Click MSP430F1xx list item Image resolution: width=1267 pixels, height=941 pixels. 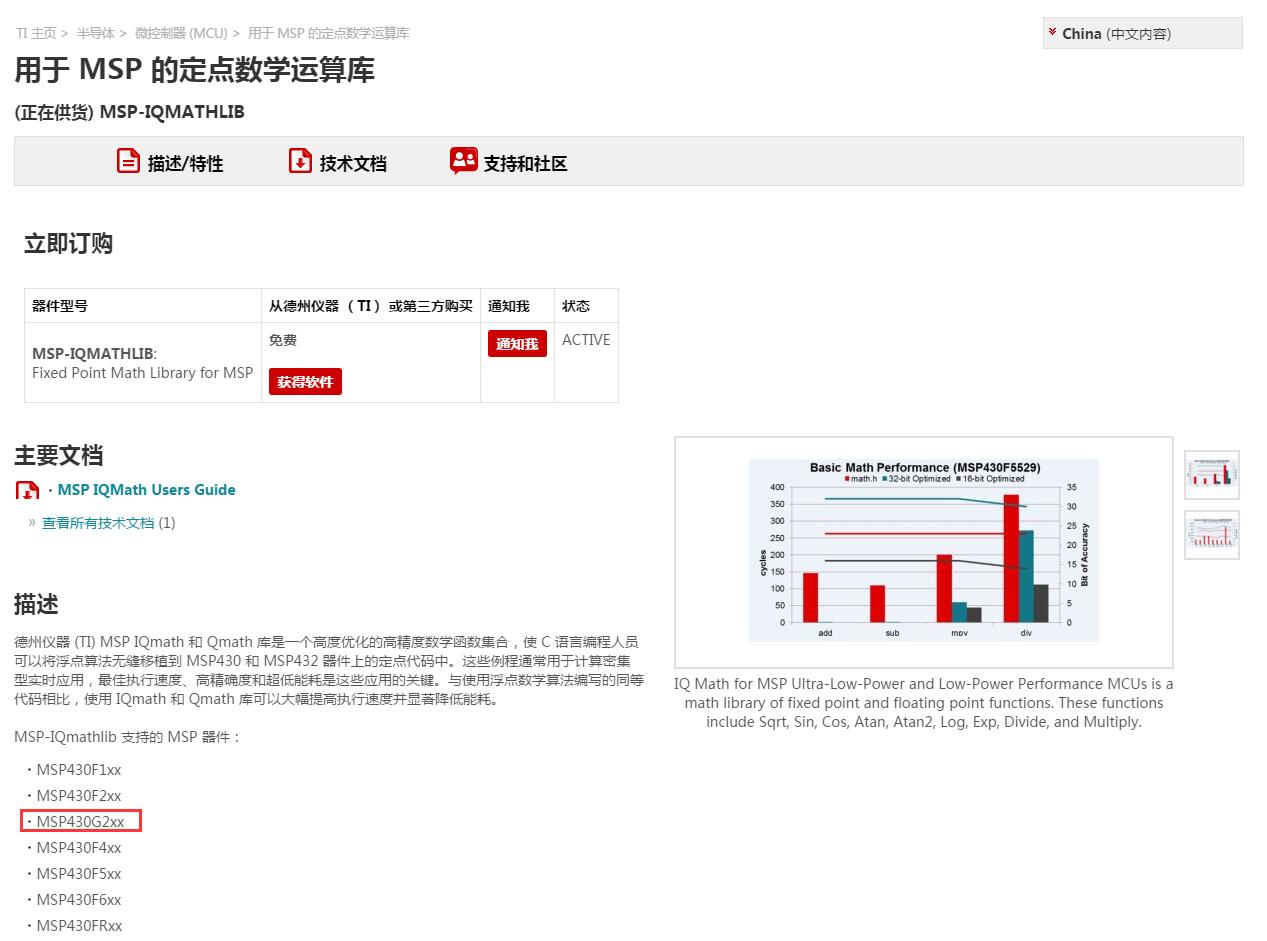pyautogui.click(x=78, y=770)
